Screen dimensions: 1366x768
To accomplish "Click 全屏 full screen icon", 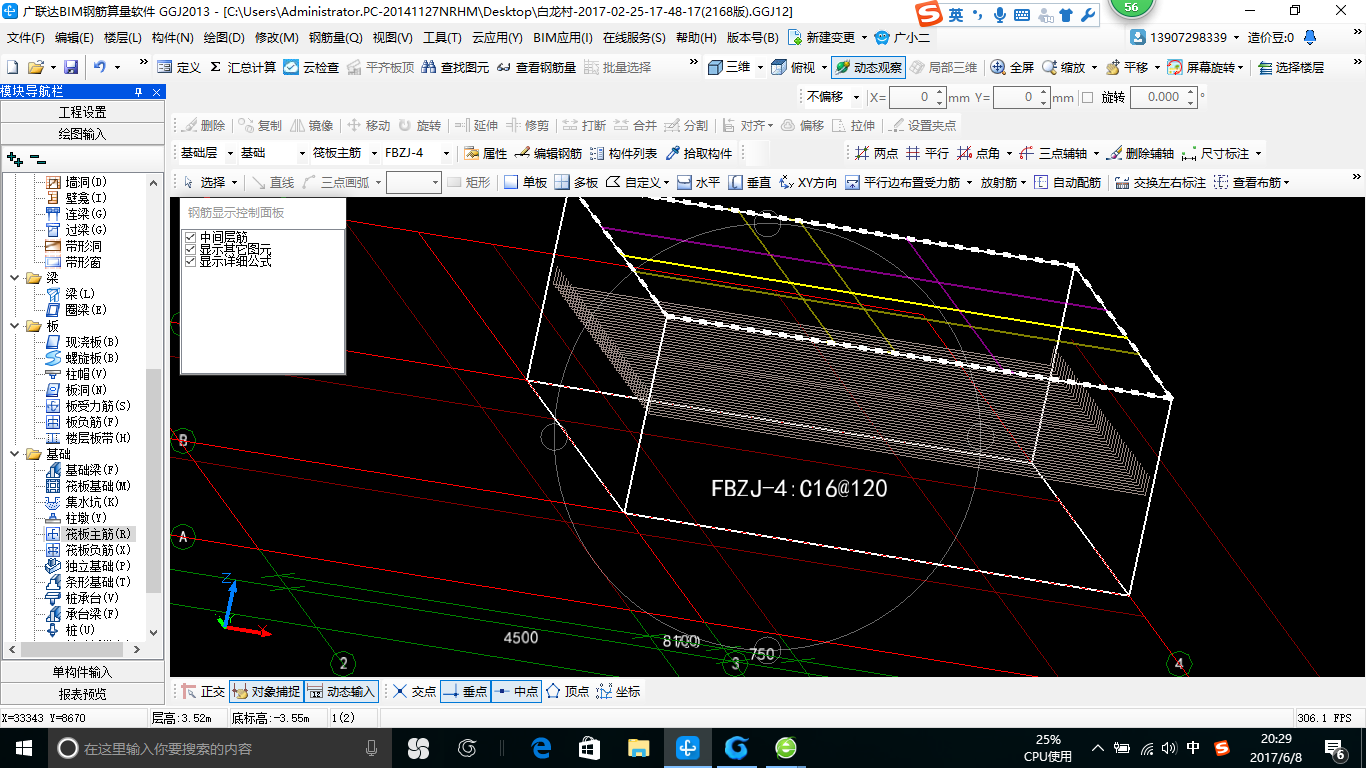I will tap(1012, 67).
